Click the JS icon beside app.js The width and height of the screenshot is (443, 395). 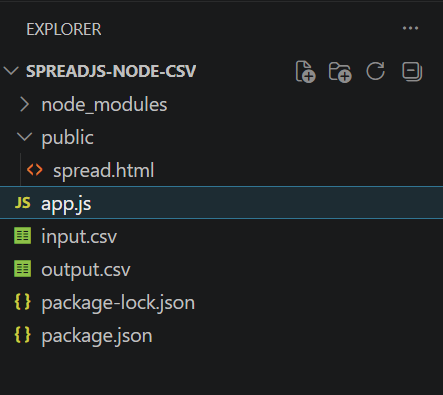coord(23,203)
